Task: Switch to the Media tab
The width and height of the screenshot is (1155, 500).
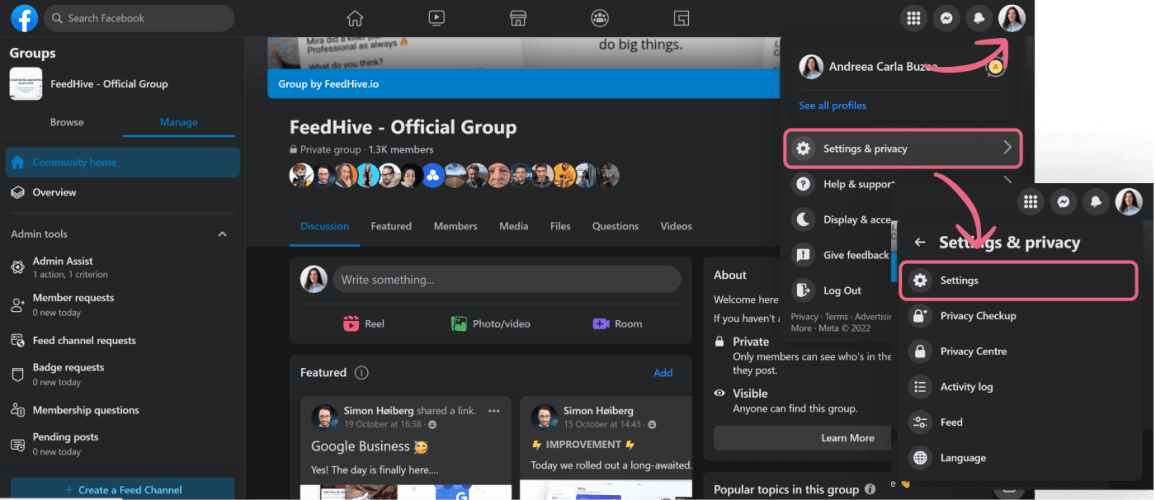Action: [x=513, y=226]
